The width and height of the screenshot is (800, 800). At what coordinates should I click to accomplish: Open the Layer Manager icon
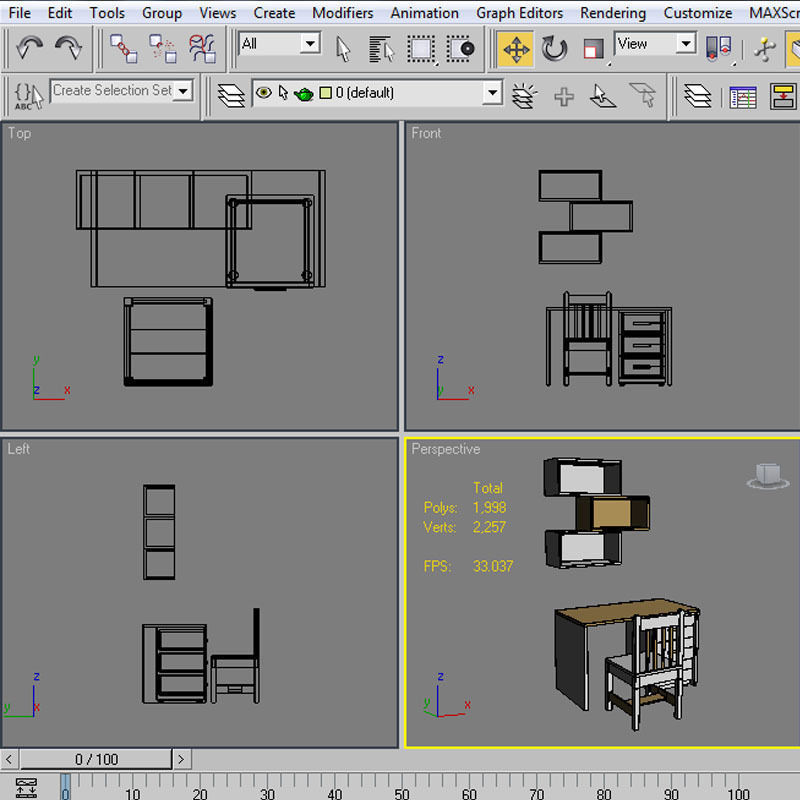pyautogui.click(x=231, y=95)
